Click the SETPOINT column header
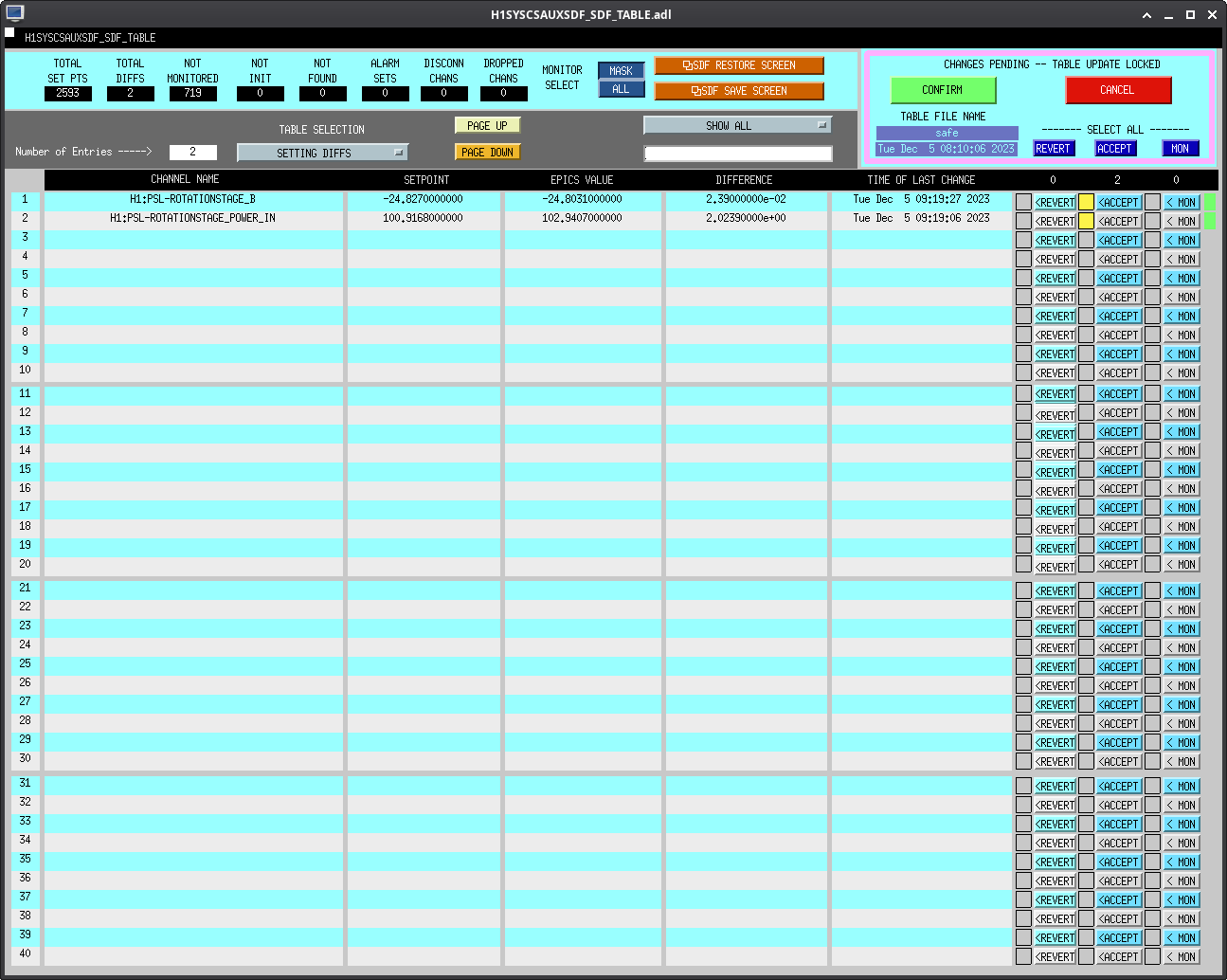 [x=427, y=179]
